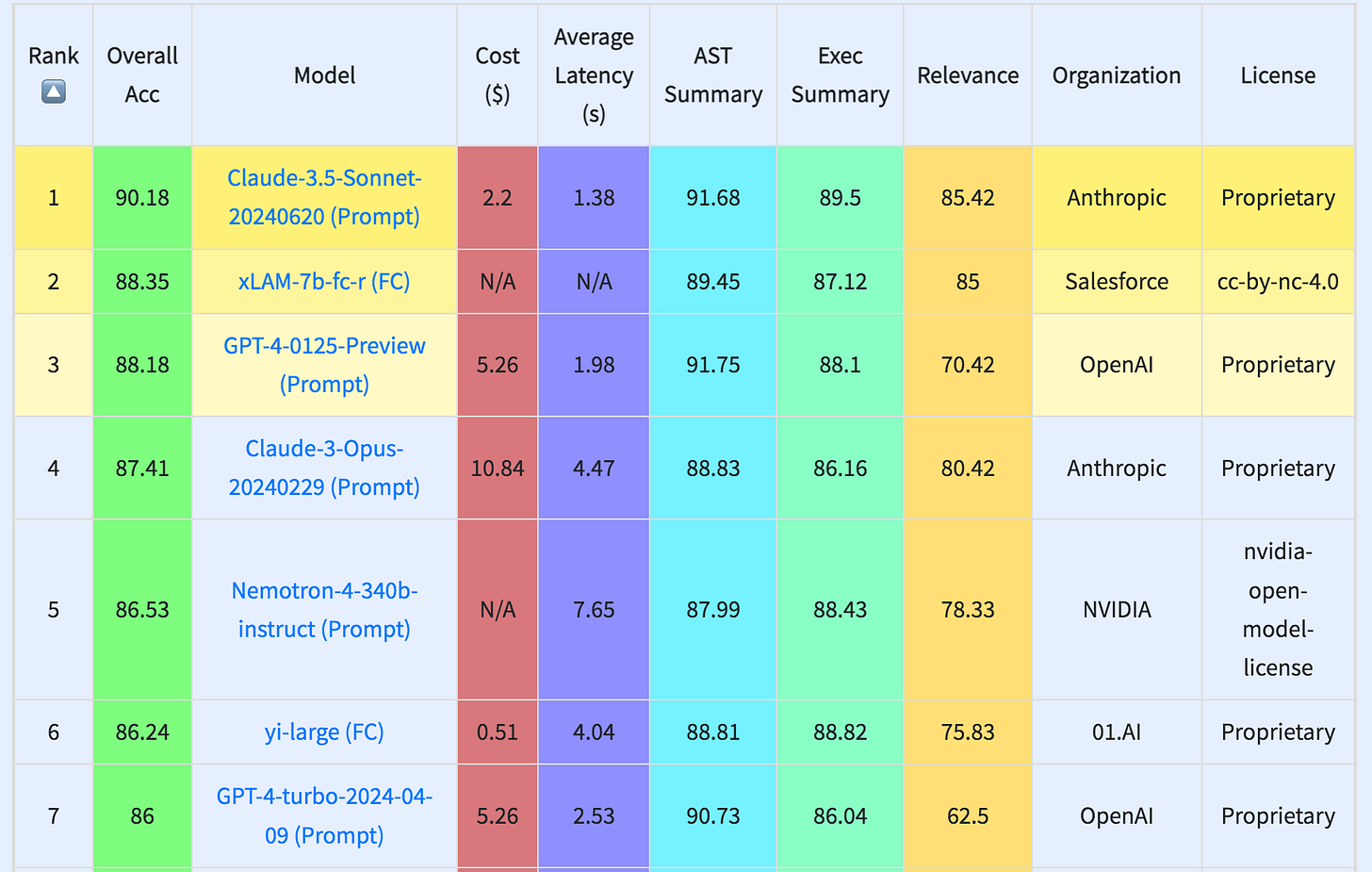Viewport: 1372px width, 872px height.
Task: Click the Rank sort arrow icon
Action: point(54,91)
